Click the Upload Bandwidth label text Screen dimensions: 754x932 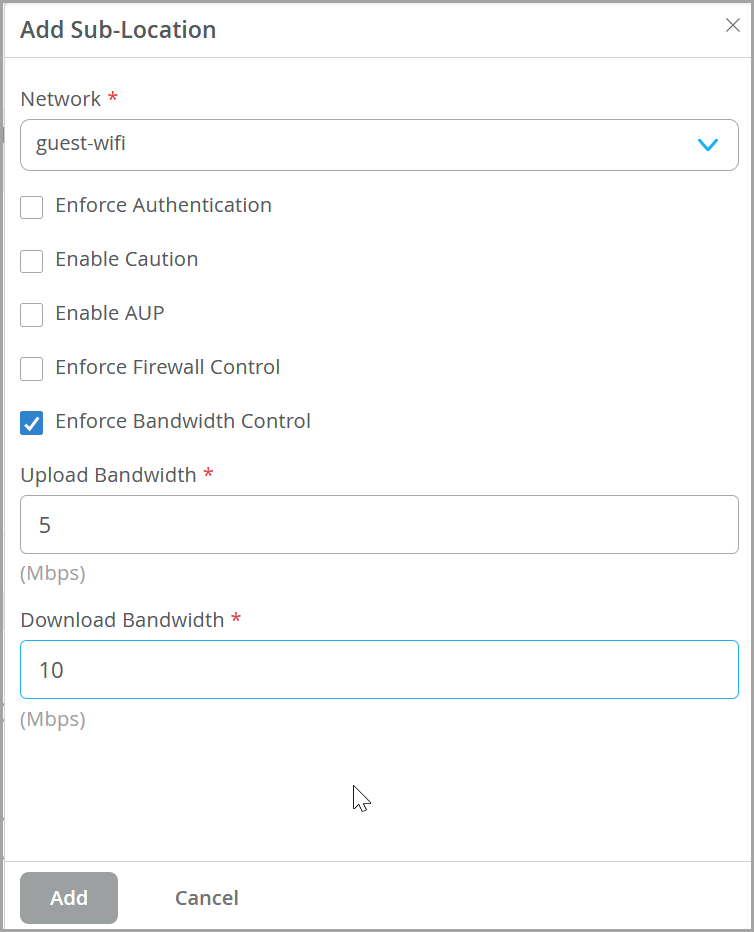click(x=108, y=475)
